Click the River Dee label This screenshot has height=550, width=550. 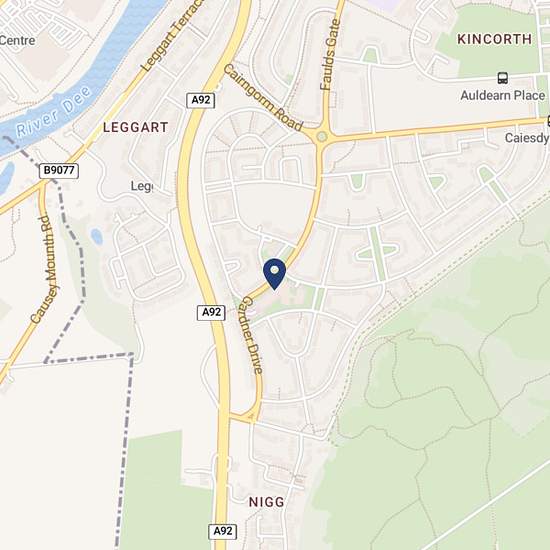pyautogui.click(x=54, y=112)
